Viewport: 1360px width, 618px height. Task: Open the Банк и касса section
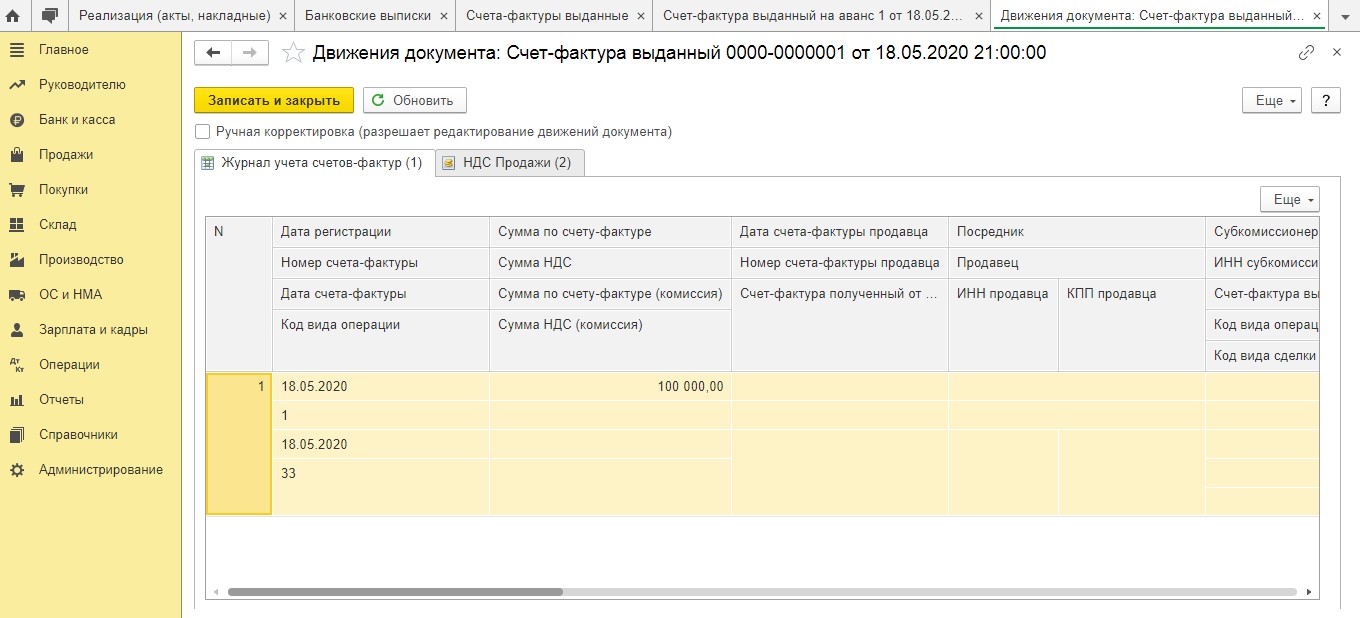(77, 119)
